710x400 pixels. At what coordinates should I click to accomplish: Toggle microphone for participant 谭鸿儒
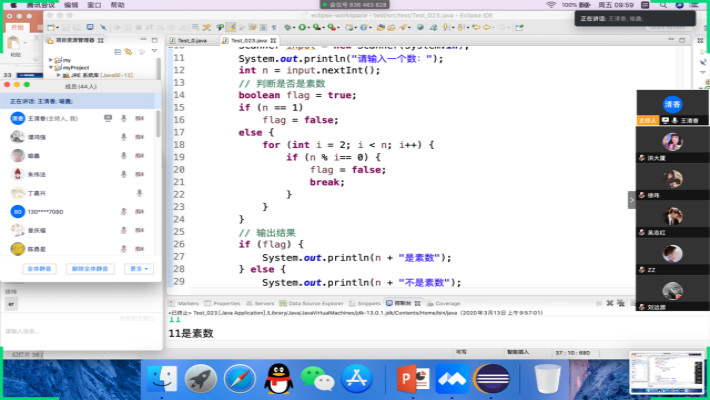(123, 137)
